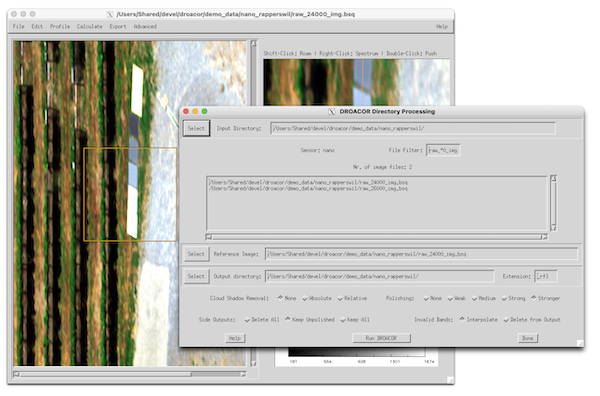Click the Output directory path field
600x396 pixels.
click(x=380, y=276)
